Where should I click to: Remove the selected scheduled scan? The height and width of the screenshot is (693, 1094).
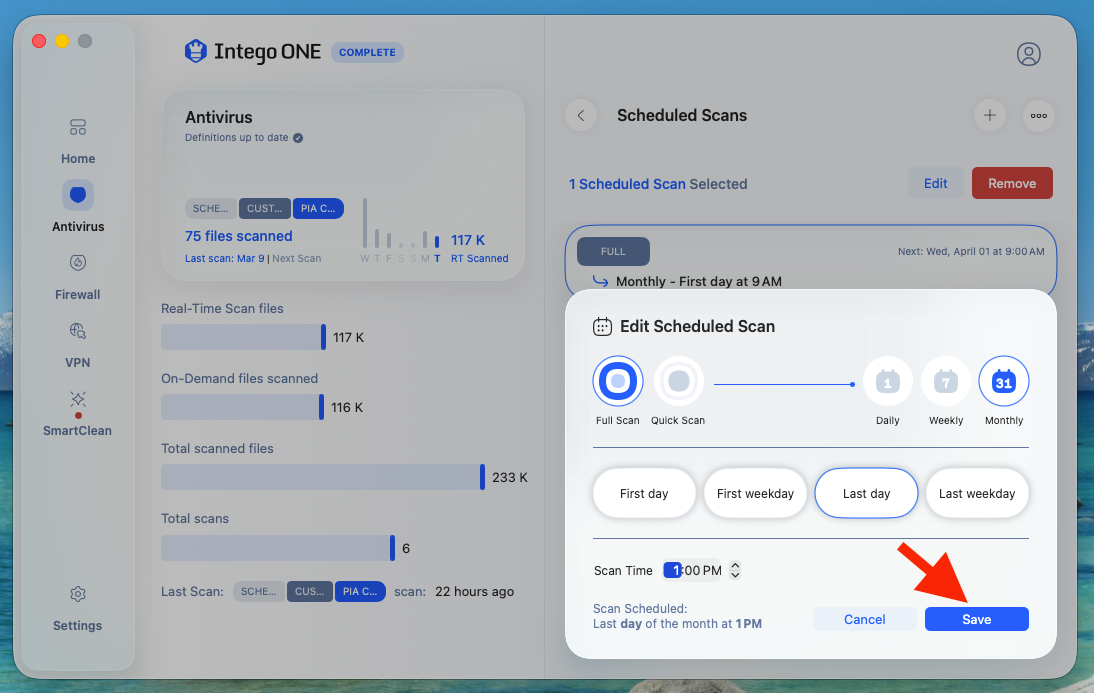tap(1012, 183)
